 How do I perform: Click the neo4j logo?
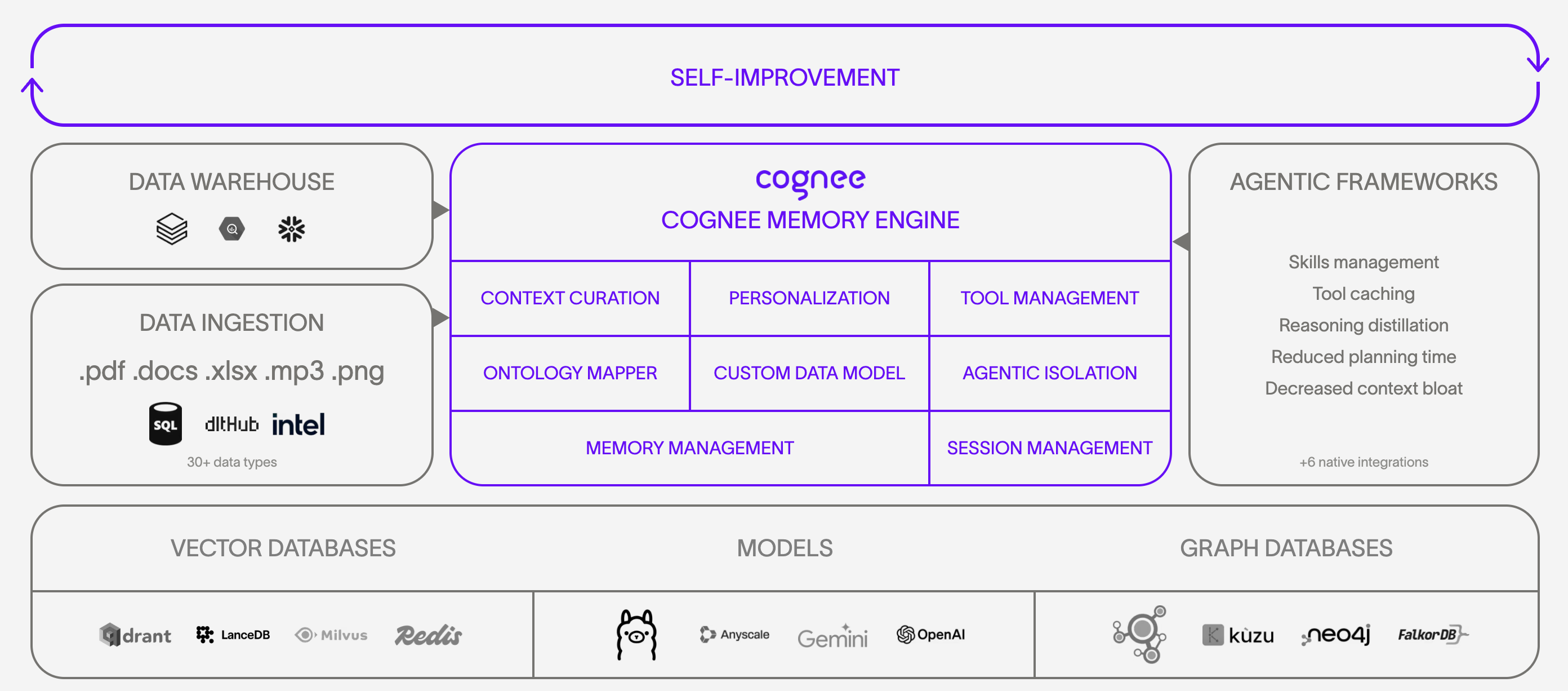pos(1336,634)
